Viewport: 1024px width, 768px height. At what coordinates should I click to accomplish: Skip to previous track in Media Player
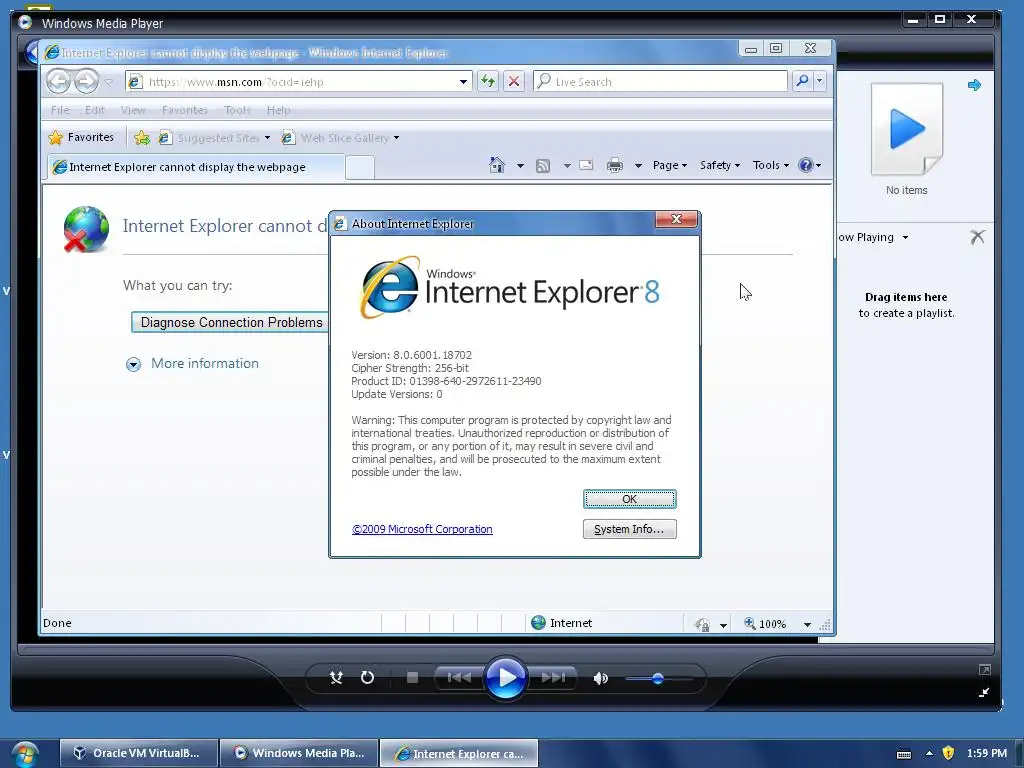(x=459, y=678)
